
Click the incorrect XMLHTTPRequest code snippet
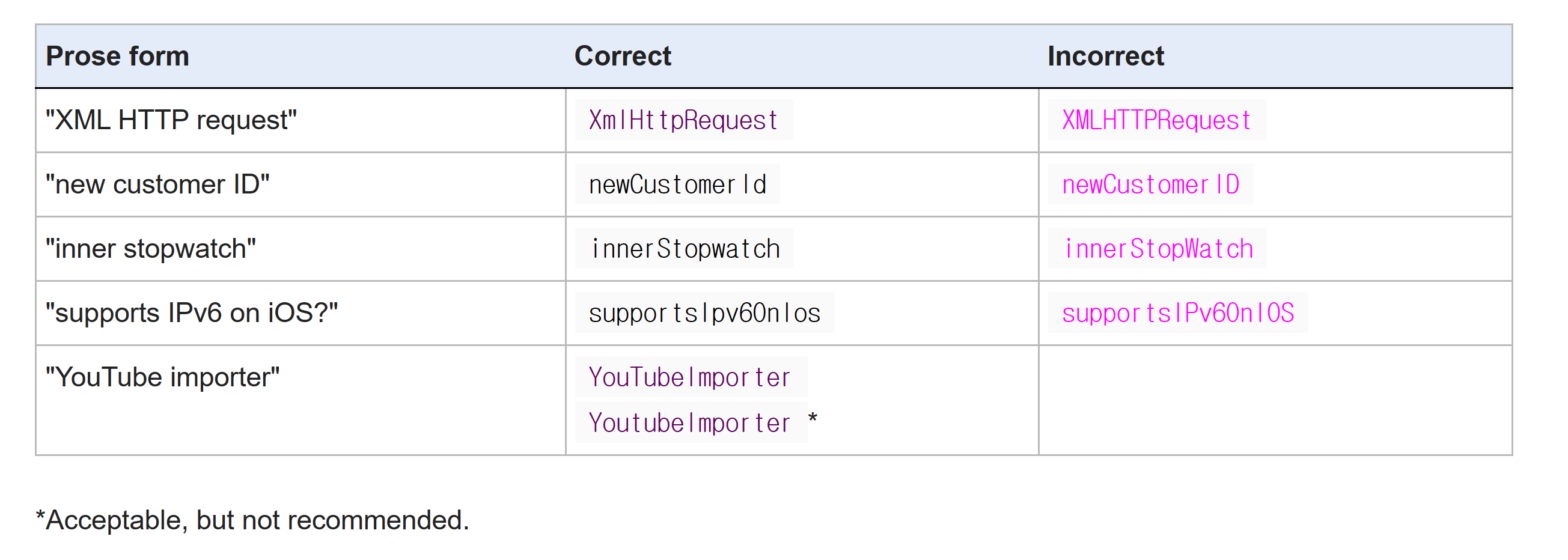[1156, 120]
